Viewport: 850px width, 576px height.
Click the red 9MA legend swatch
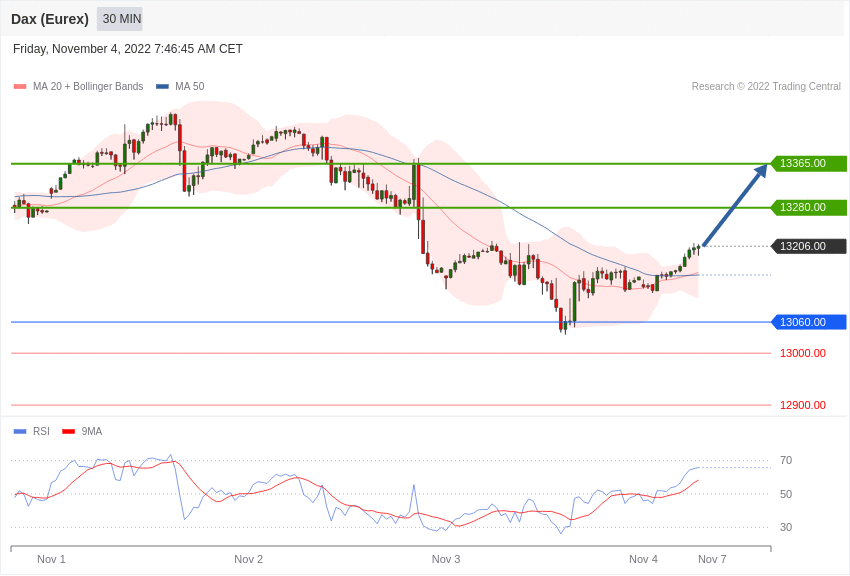tap(69, 431)
